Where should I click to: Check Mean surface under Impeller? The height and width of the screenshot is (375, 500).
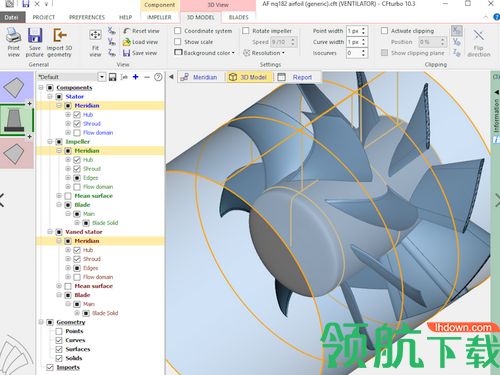point(68,196)
